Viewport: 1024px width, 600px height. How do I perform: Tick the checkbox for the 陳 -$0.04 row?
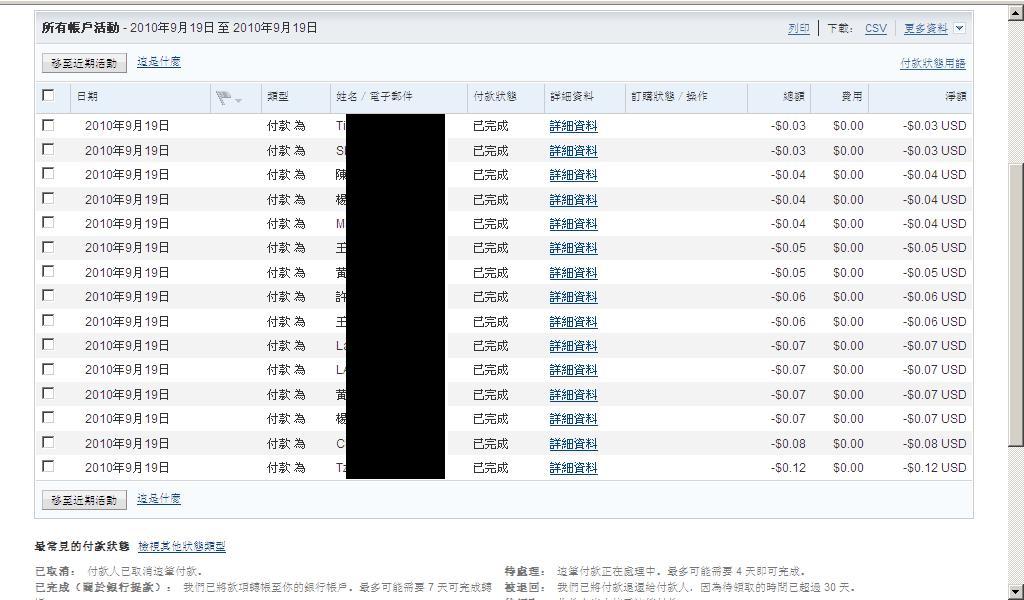point(48,174)
